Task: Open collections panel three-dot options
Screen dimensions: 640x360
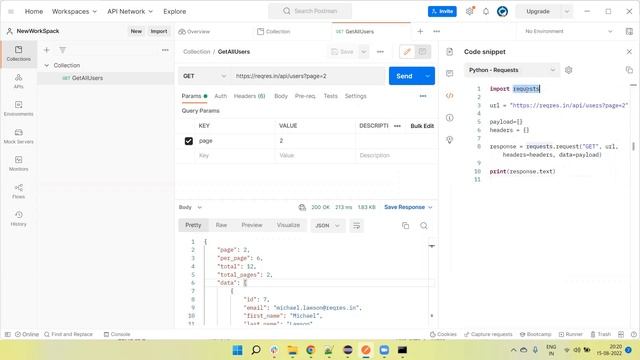Action: pyautogui.click(x=165, y=50)
